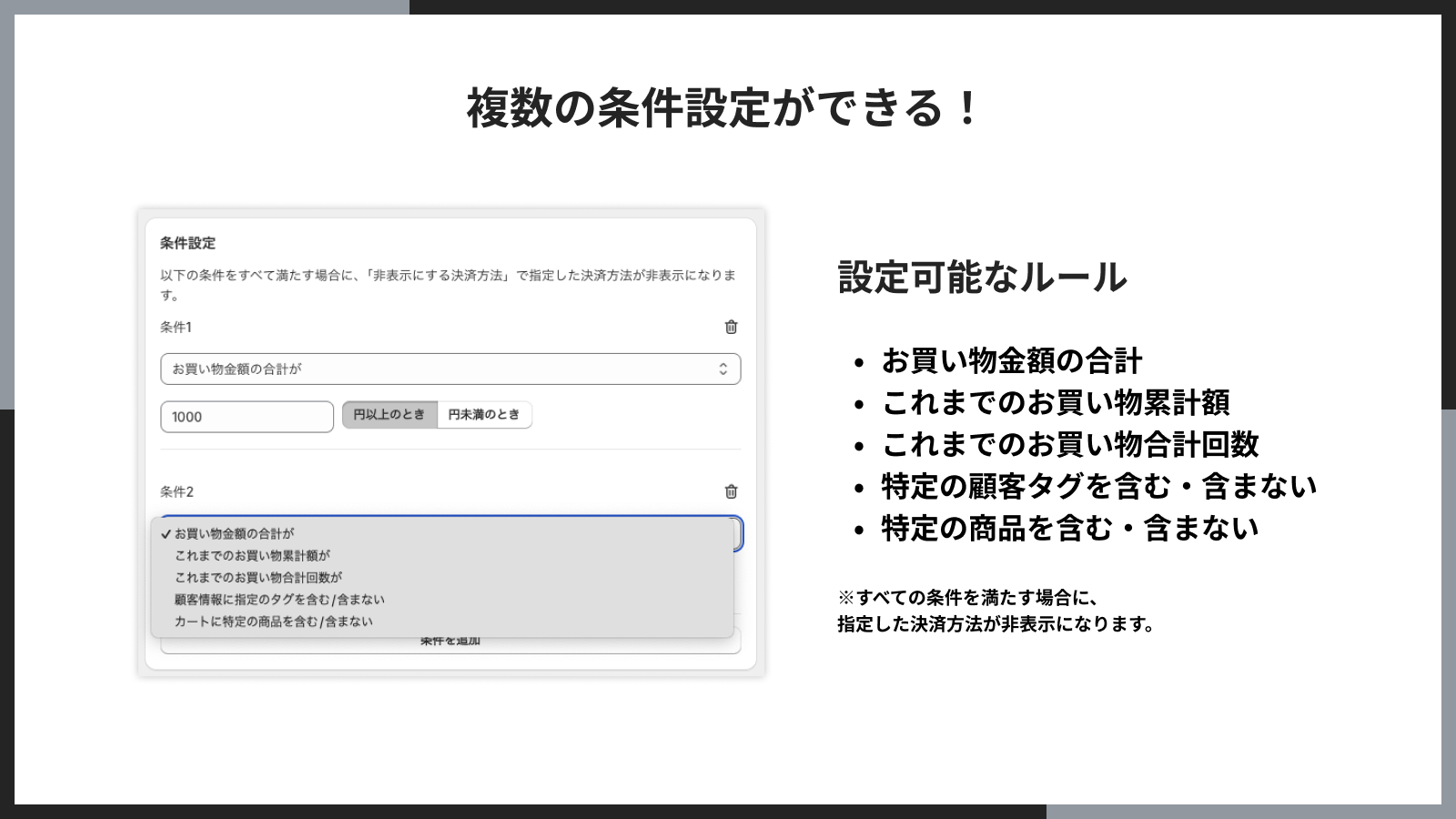The width and height of the screenshot is (1456, 819).
Task: Switch to the 円未満のとき segment
Action: pyautogui.click(x=485, y=415)
